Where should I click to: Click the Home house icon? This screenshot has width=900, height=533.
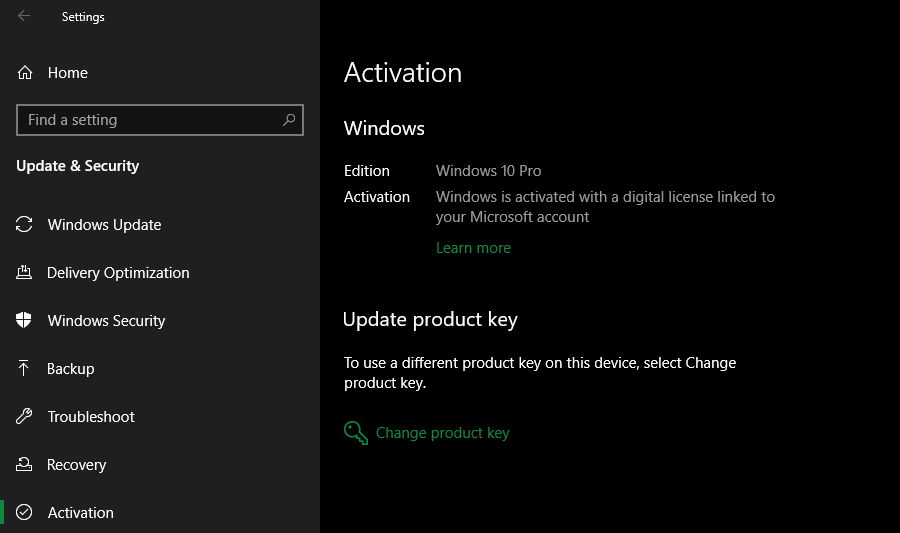pyautogui.click(x=25, y=73)
